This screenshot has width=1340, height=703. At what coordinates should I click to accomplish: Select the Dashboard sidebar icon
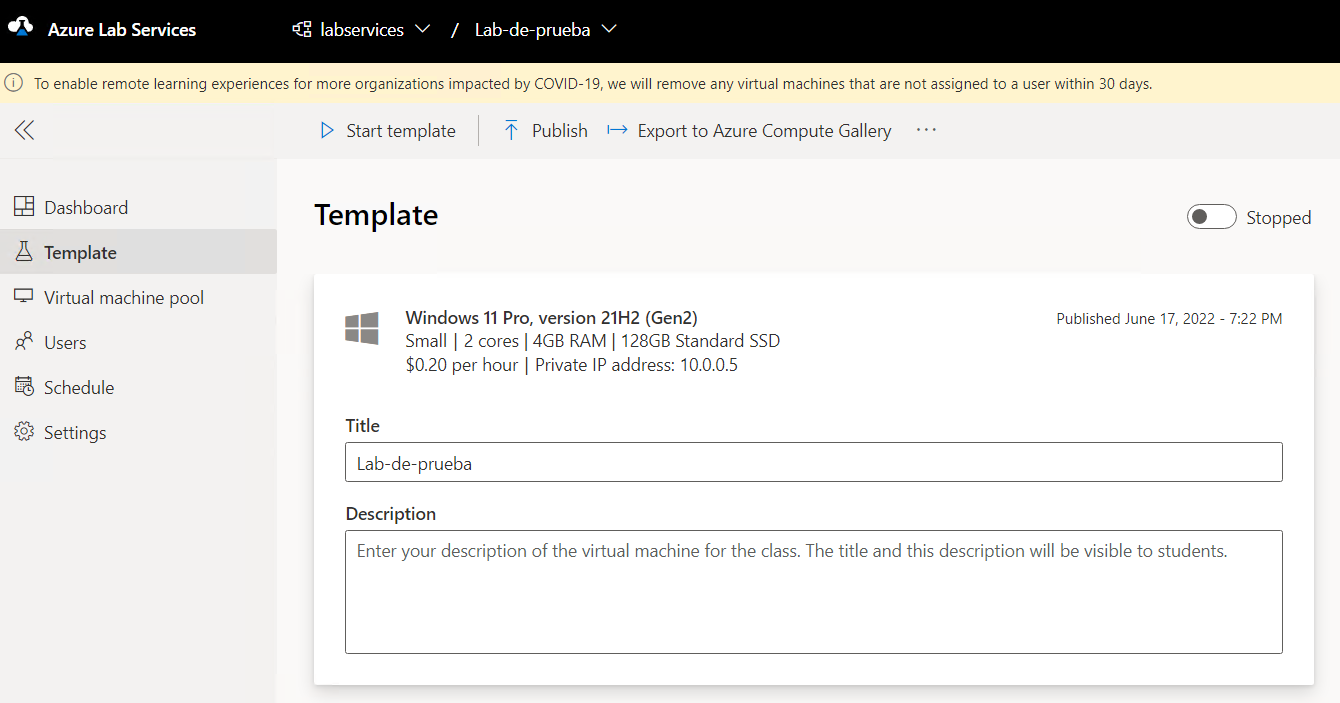click(x=24, y=206)
